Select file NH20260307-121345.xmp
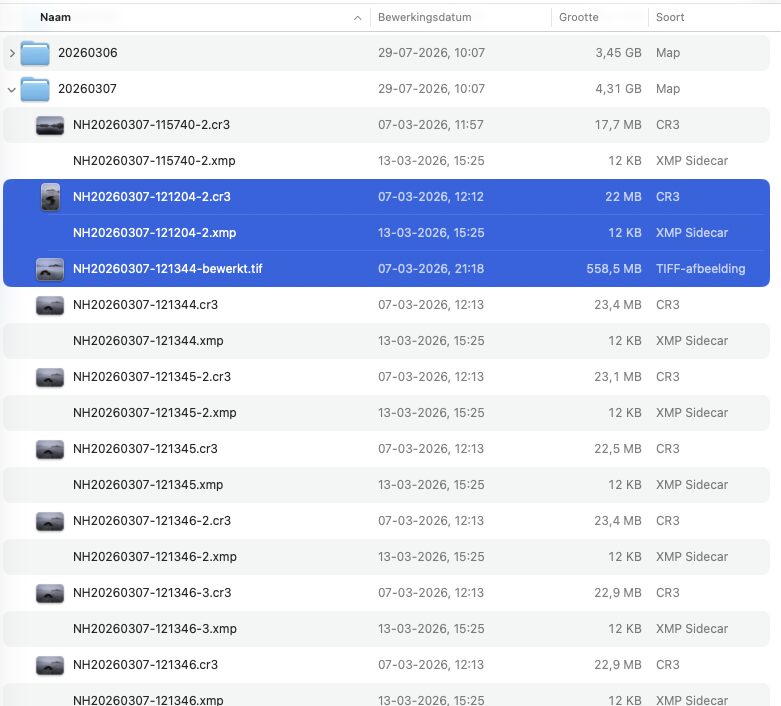The image size is (781, 706). click(148, 485)
